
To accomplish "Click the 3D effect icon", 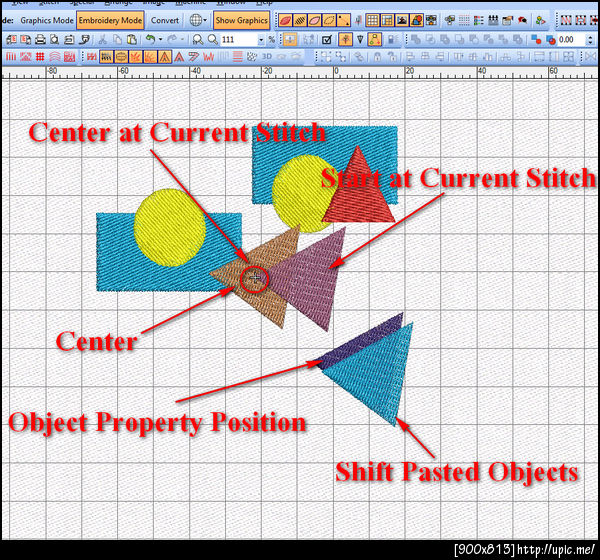I will pos(267,57).
